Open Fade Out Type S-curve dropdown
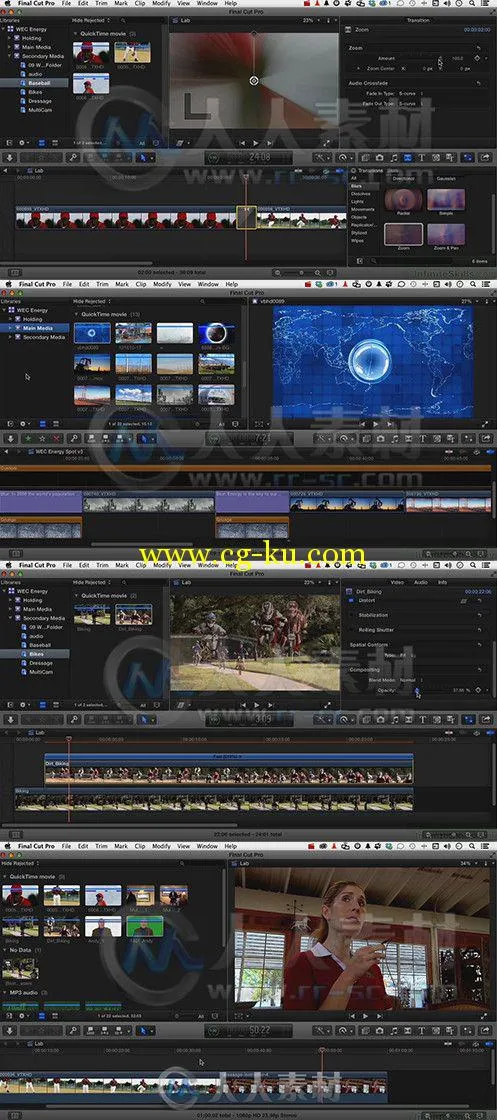The width and height of the screenshot is (497, 1120). click(x=411, y=104)
